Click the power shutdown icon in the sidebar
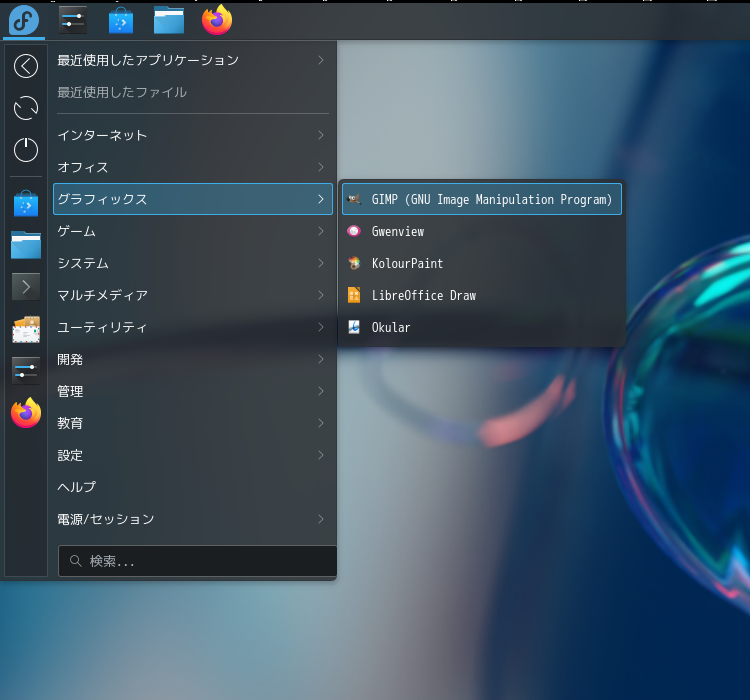The image size is (750, 700). click(x=26, y=150)
